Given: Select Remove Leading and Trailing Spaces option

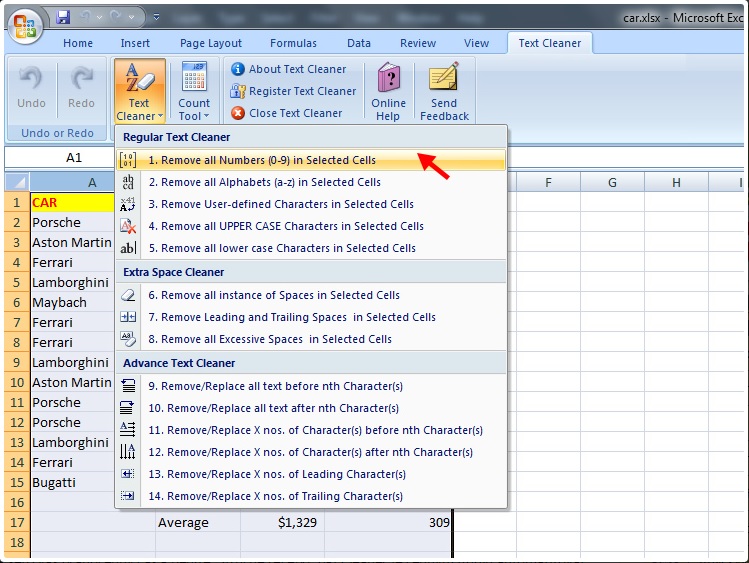Looking at the screenshot, I should pos(292,317).
